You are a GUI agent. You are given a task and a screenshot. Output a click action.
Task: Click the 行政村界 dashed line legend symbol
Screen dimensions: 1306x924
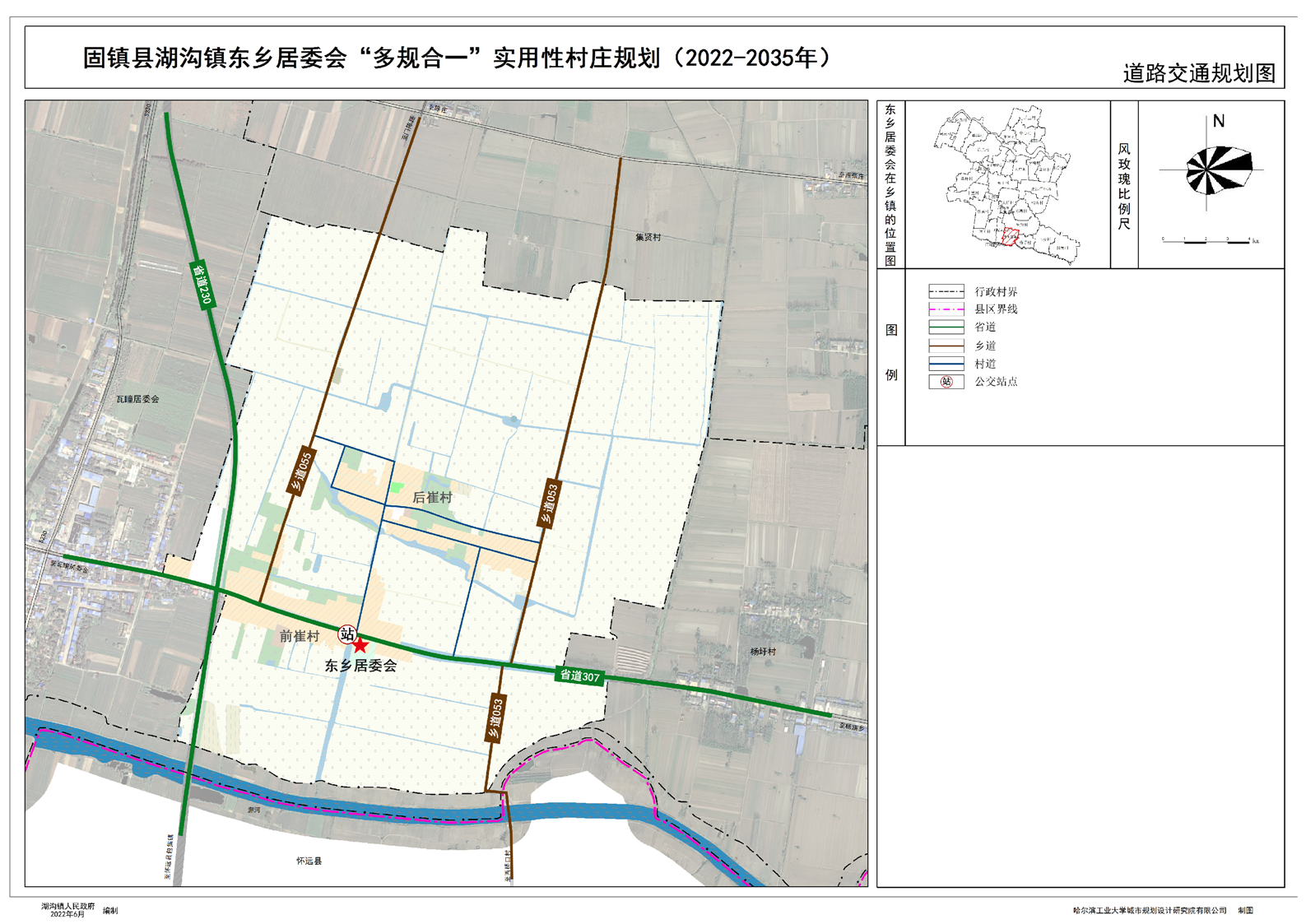(x=946, y=291)
